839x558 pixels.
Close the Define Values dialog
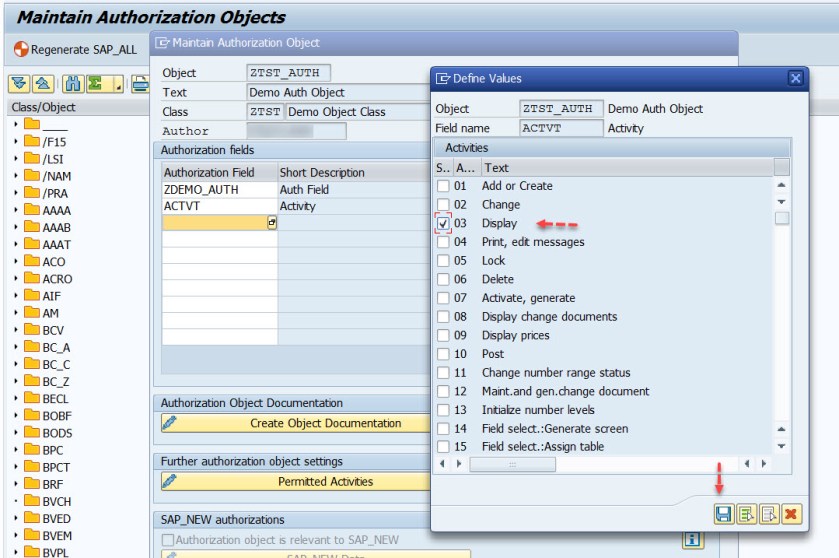click(796, 79)
